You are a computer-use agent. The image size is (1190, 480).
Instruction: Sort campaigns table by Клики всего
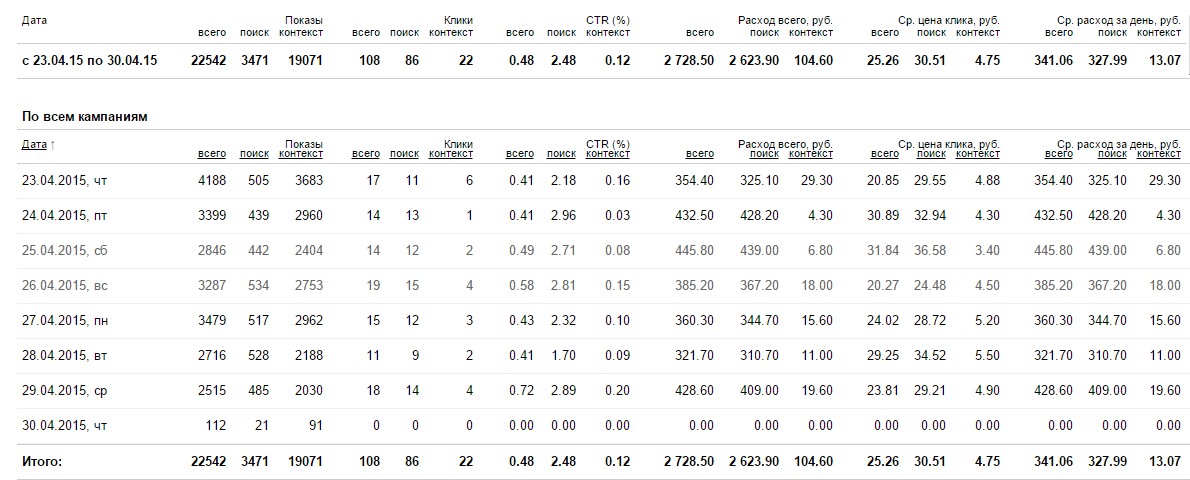(366, 154)
